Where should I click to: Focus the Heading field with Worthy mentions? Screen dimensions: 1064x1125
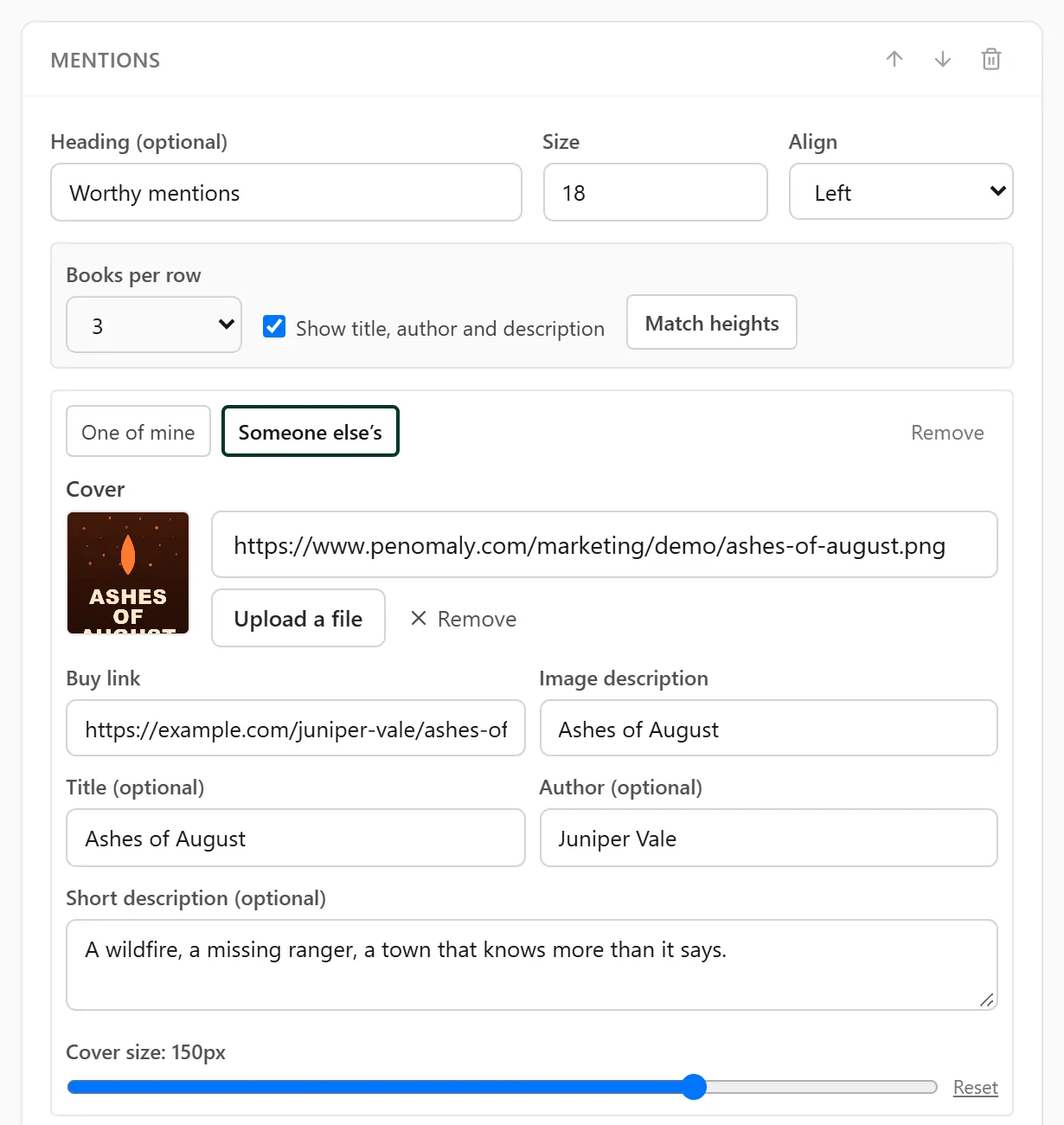[x=286, y=192]
